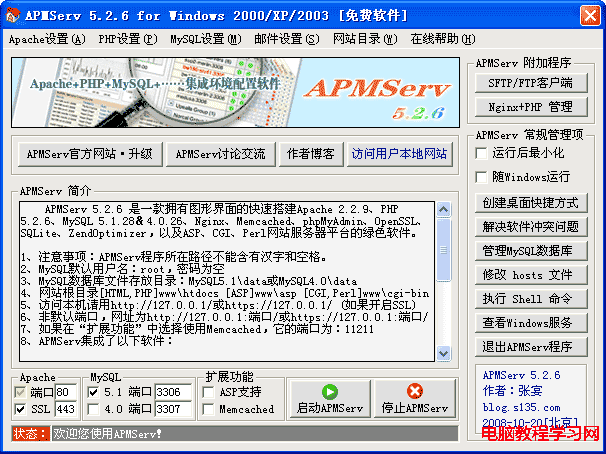Screen dimensions: 606x454
Task: Enable the Memcached checkbox
Action: [x=208, y=409]
